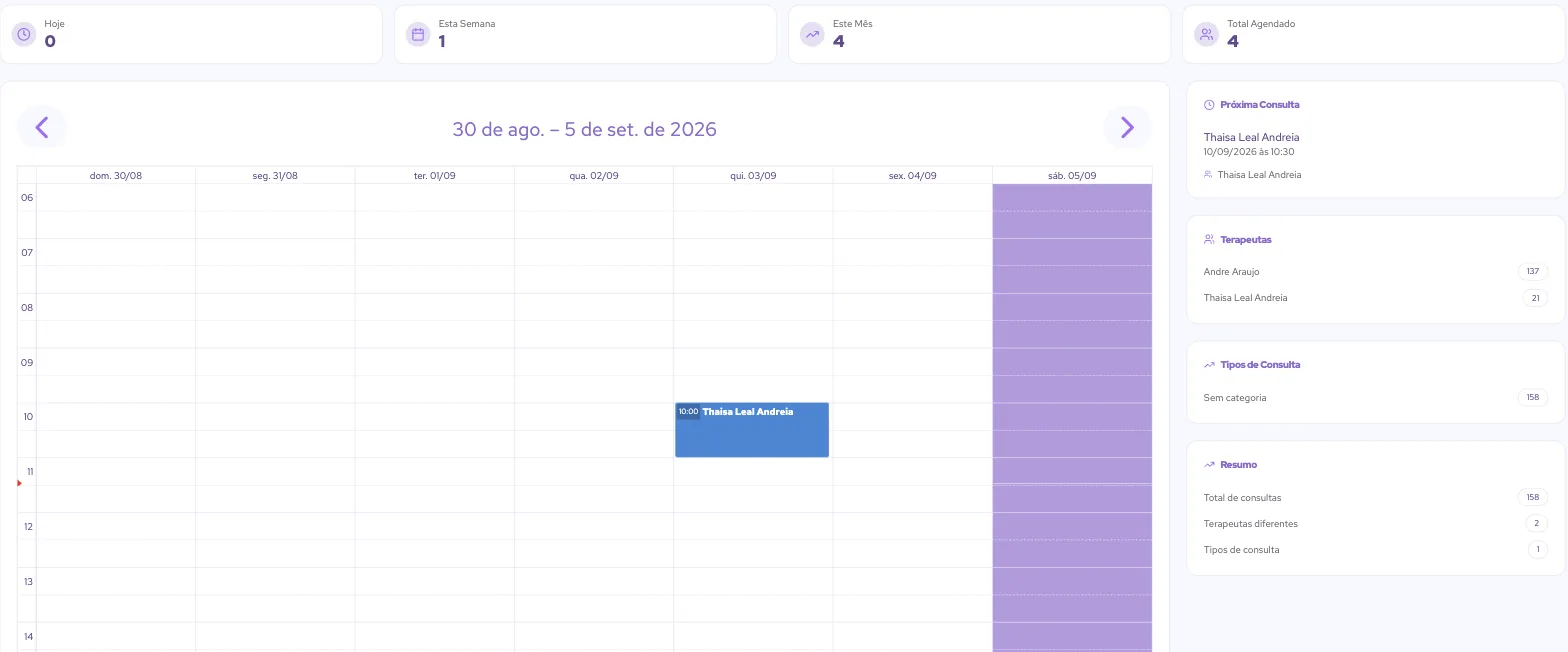This screenshot has width=1568, height=652.
Task: Click the 1 badge beside Tipos de consulta
Action: (1537, 550)
